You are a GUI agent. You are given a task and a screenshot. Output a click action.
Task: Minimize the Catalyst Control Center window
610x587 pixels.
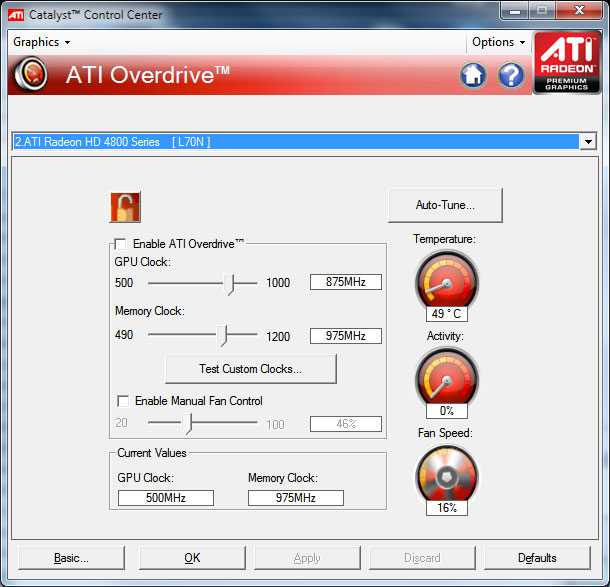coord(514,11)
